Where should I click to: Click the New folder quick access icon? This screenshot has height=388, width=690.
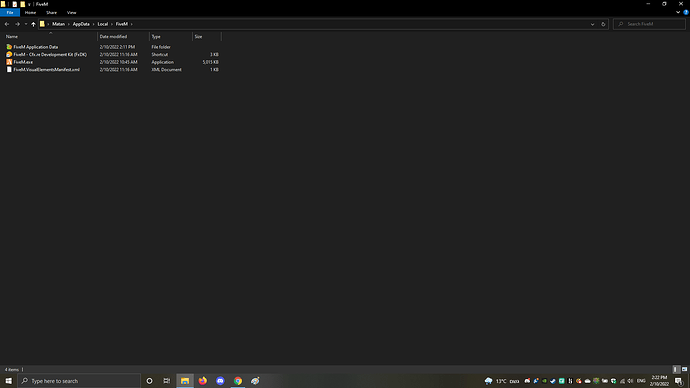(22, 4)
